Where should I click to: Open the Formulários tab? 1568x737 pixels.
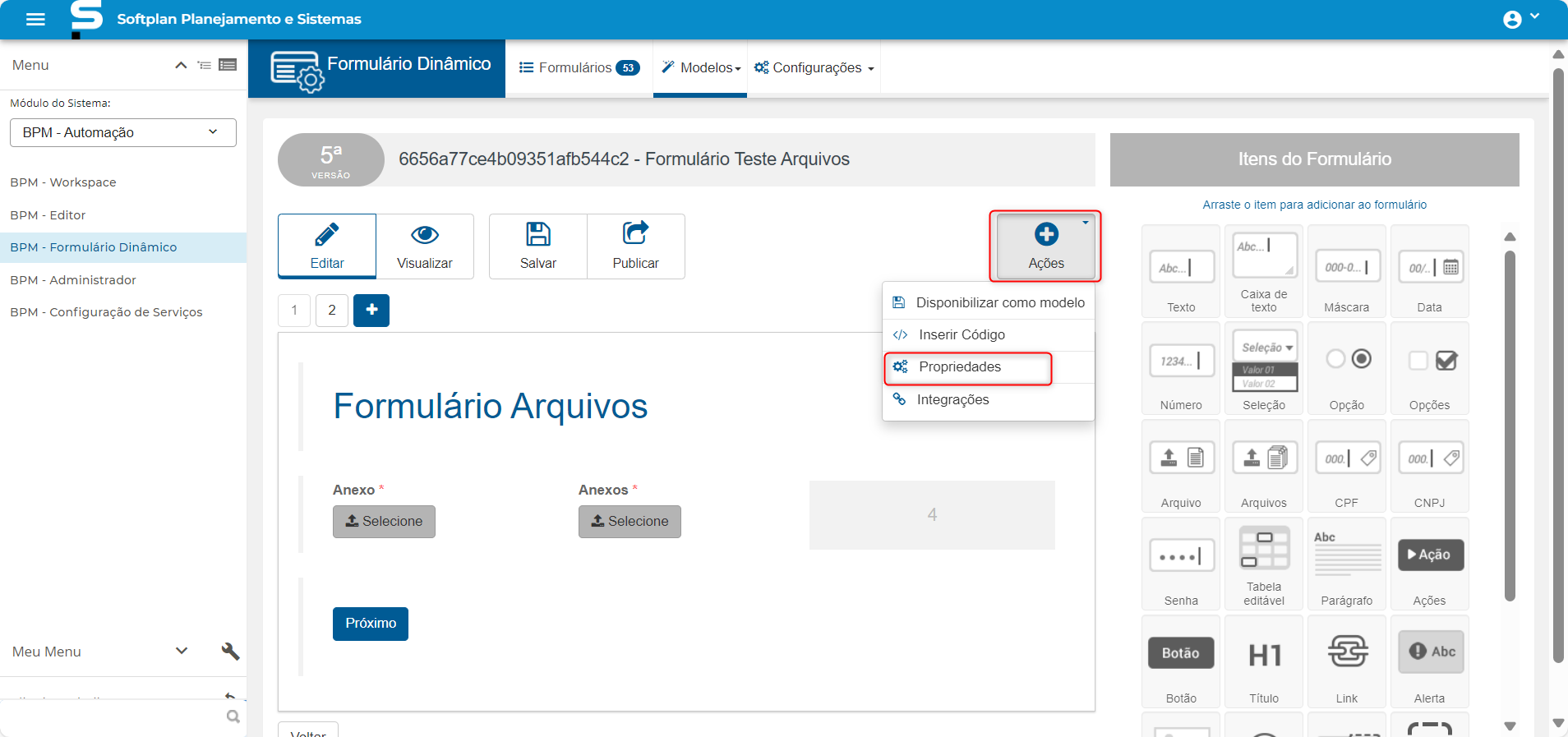[x=579, y=68]
